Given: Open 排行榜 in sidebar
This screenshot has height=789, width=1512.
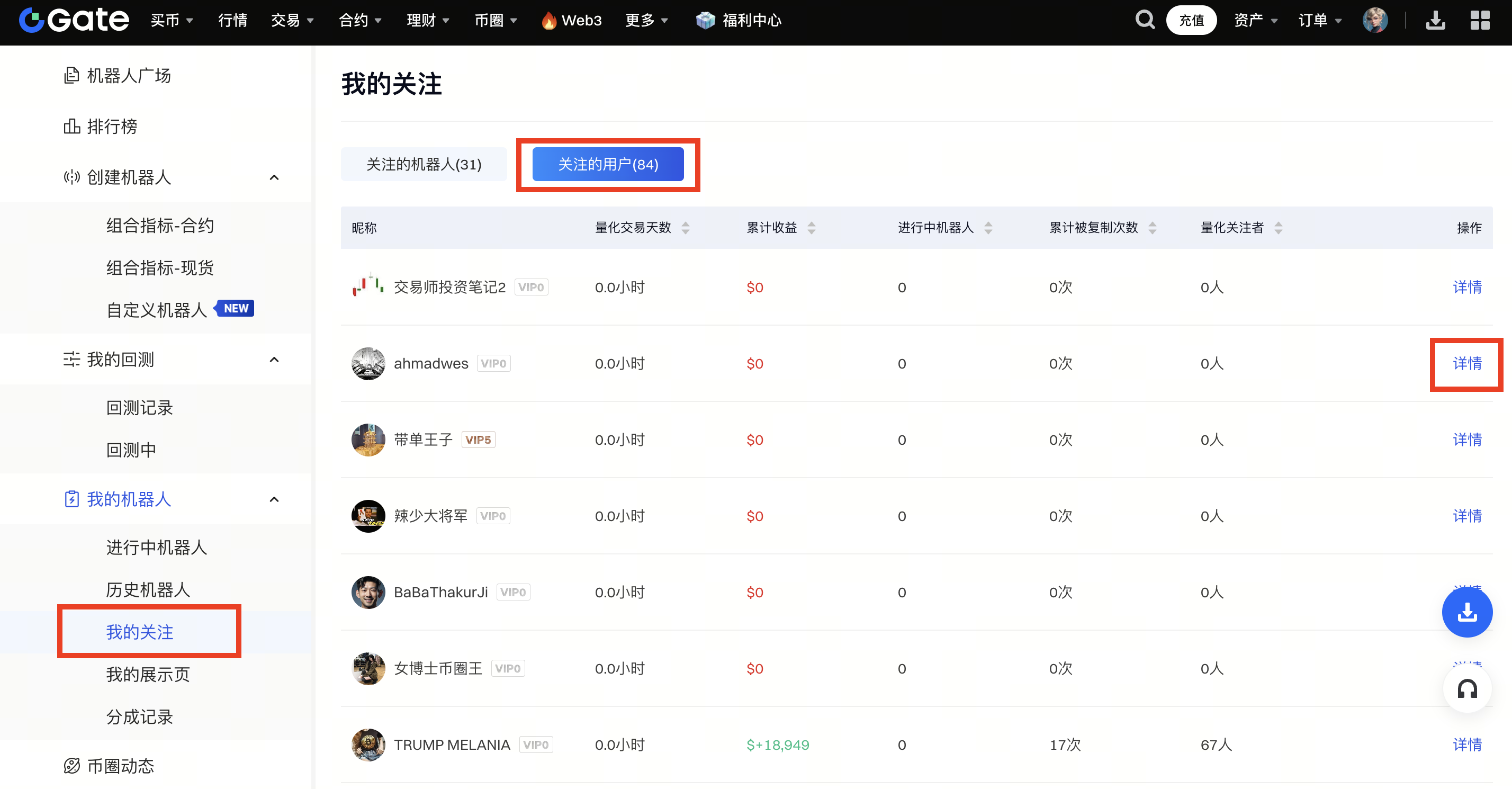Looking at the screenshot, I should click(112, 126).
